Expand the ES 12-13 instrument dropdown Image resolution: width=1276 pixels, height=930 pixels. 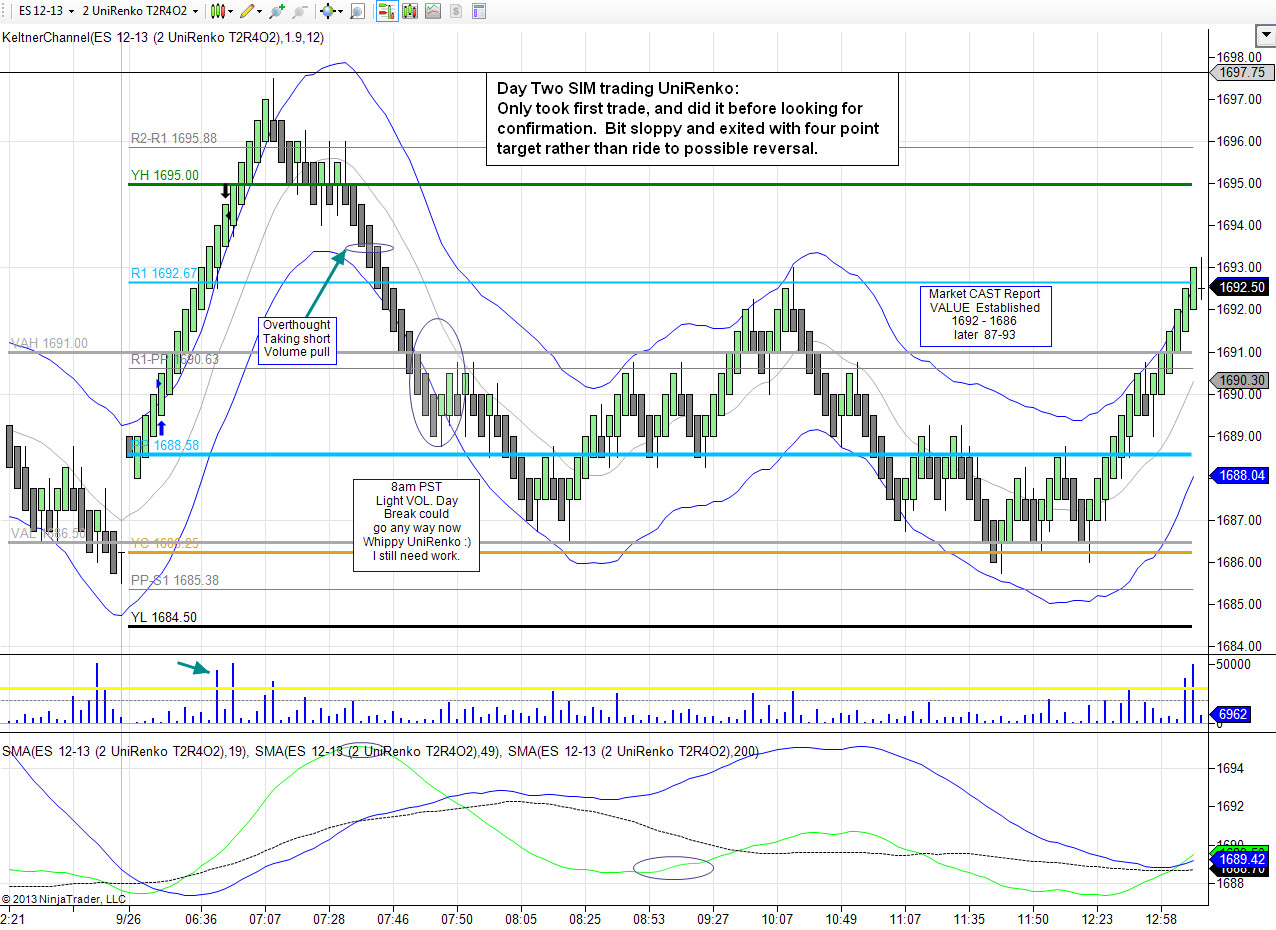tap(71, 11)
